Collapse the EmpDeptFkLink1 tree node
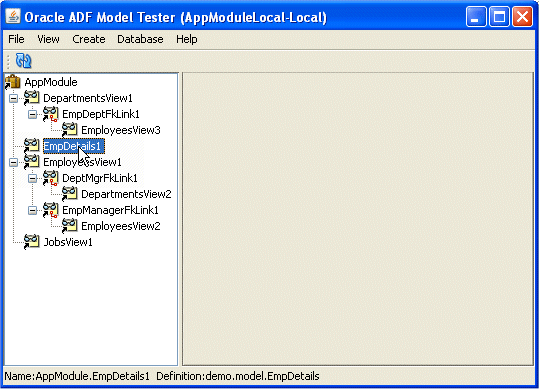 tap(32, 114)
